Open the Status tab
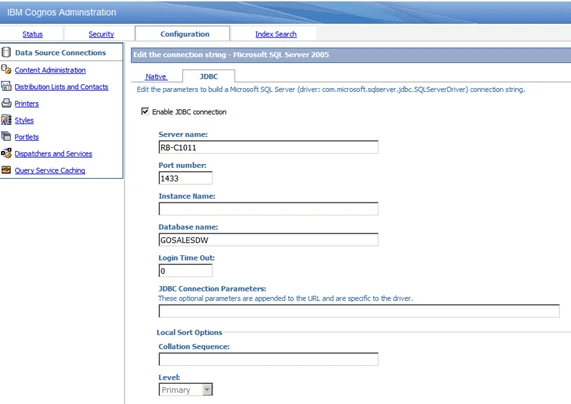Screen dimensions: 571x404 32,34
